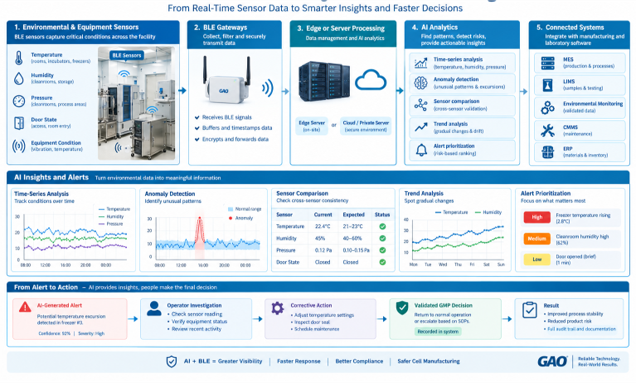Image resolution: width=636 pixels, height=383 pixels.
Task: Click the '40–60%' expected humidity cell
Action: (x=352, y=239)
